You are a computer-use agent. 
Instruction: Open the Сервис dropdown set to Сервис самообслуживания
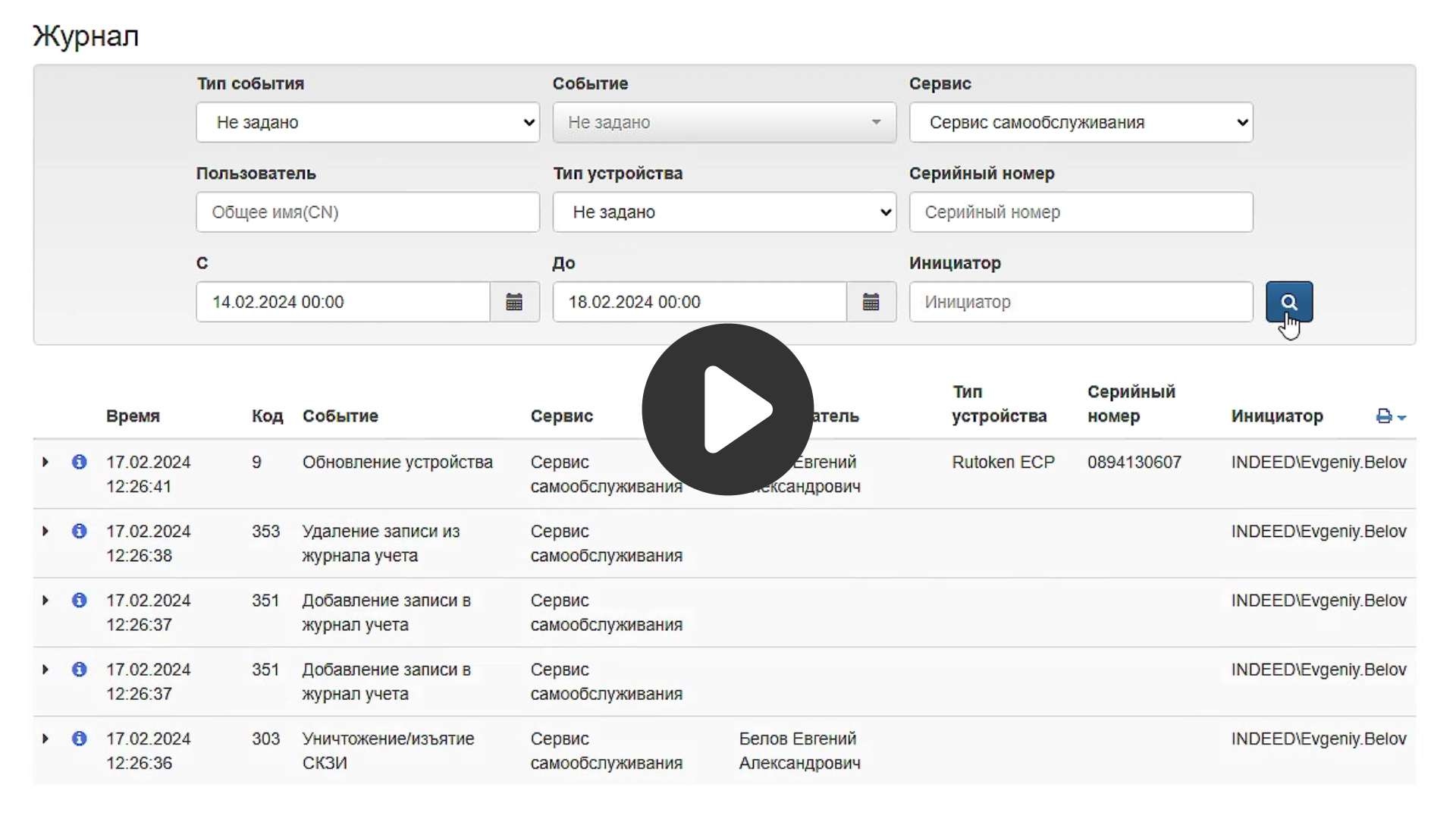[x=1081, y=122]
